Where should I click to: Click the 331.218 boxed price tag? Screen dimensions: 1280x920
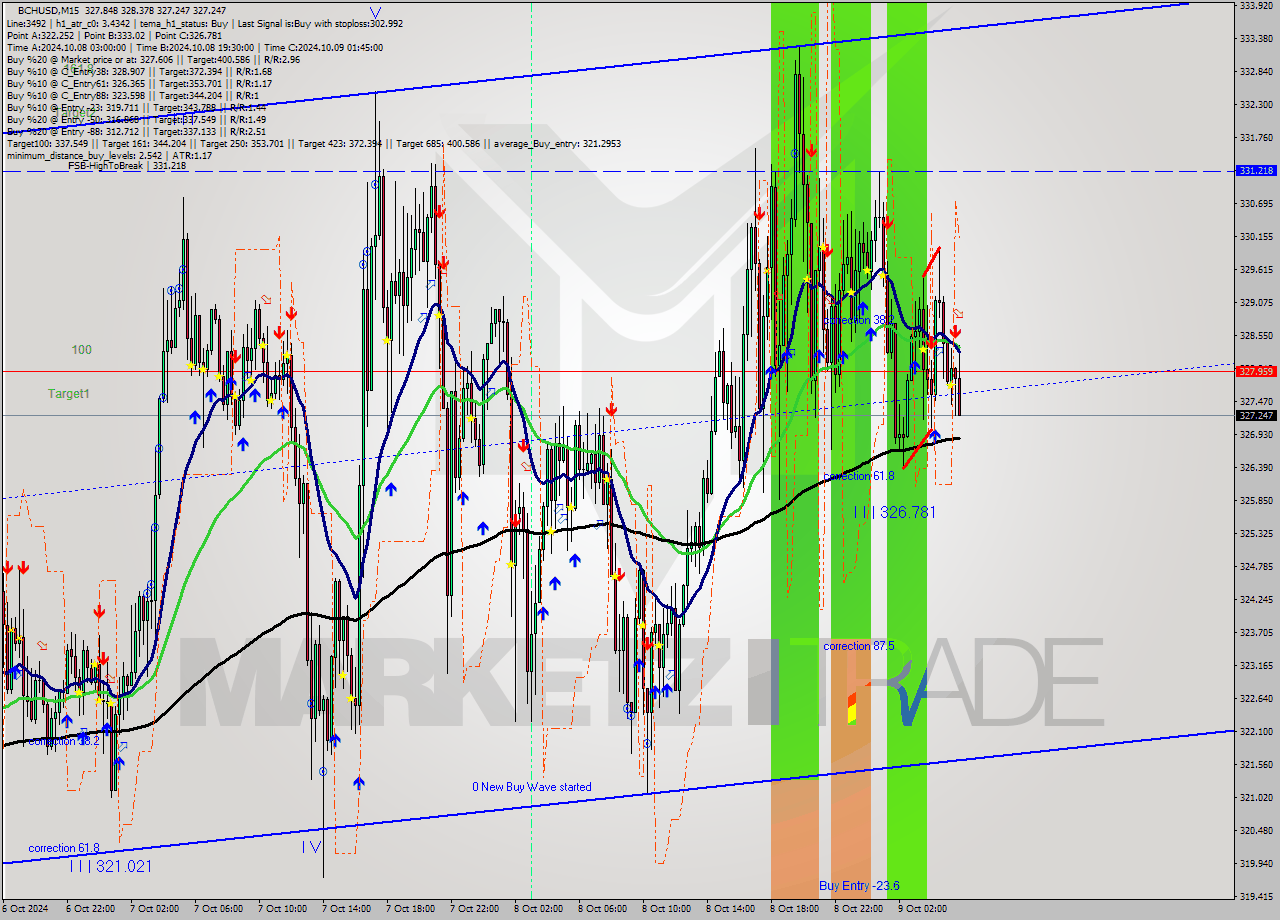[1256, 171]
